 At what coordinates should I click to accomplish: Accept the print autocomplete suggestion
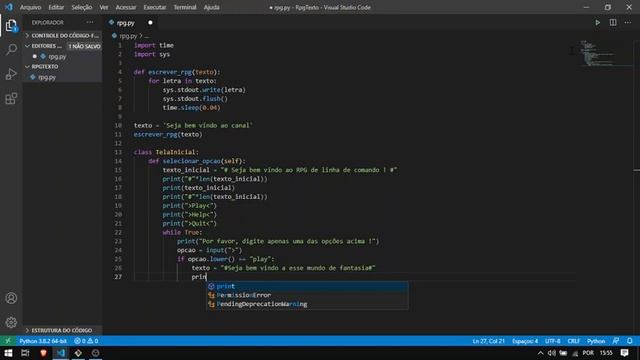coord(307,286)
